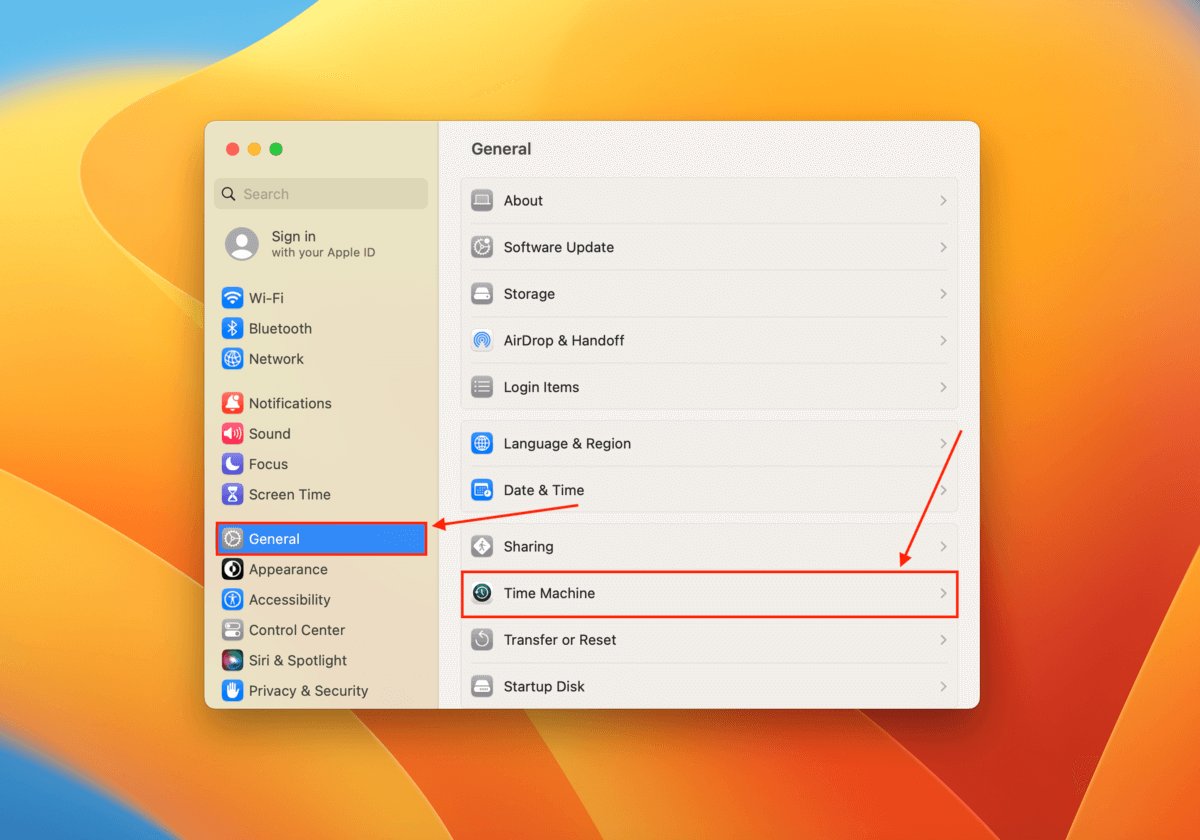The width and height of the screenshot is (1200, 840).
Task: Open Sound sidebar label
Action: coord(270,434)
